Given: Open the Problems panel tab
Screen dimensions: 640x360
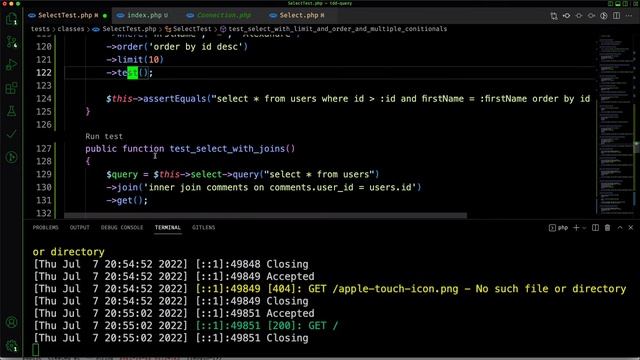Looking at the screenshot, I should click(x=46, y=228).
